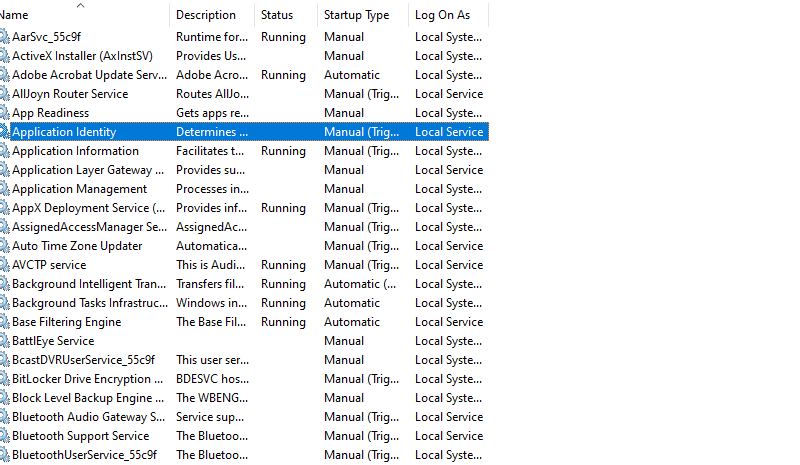The width and height of the screenshot is (800, 465).
Task: Select the AllJoyn Router Service name
Action: [70, 94]
